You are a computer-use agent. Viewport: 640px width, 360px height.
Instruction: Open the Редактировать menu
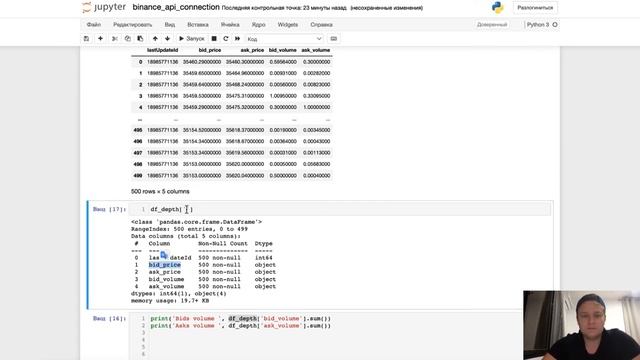(x=133, y=24)
